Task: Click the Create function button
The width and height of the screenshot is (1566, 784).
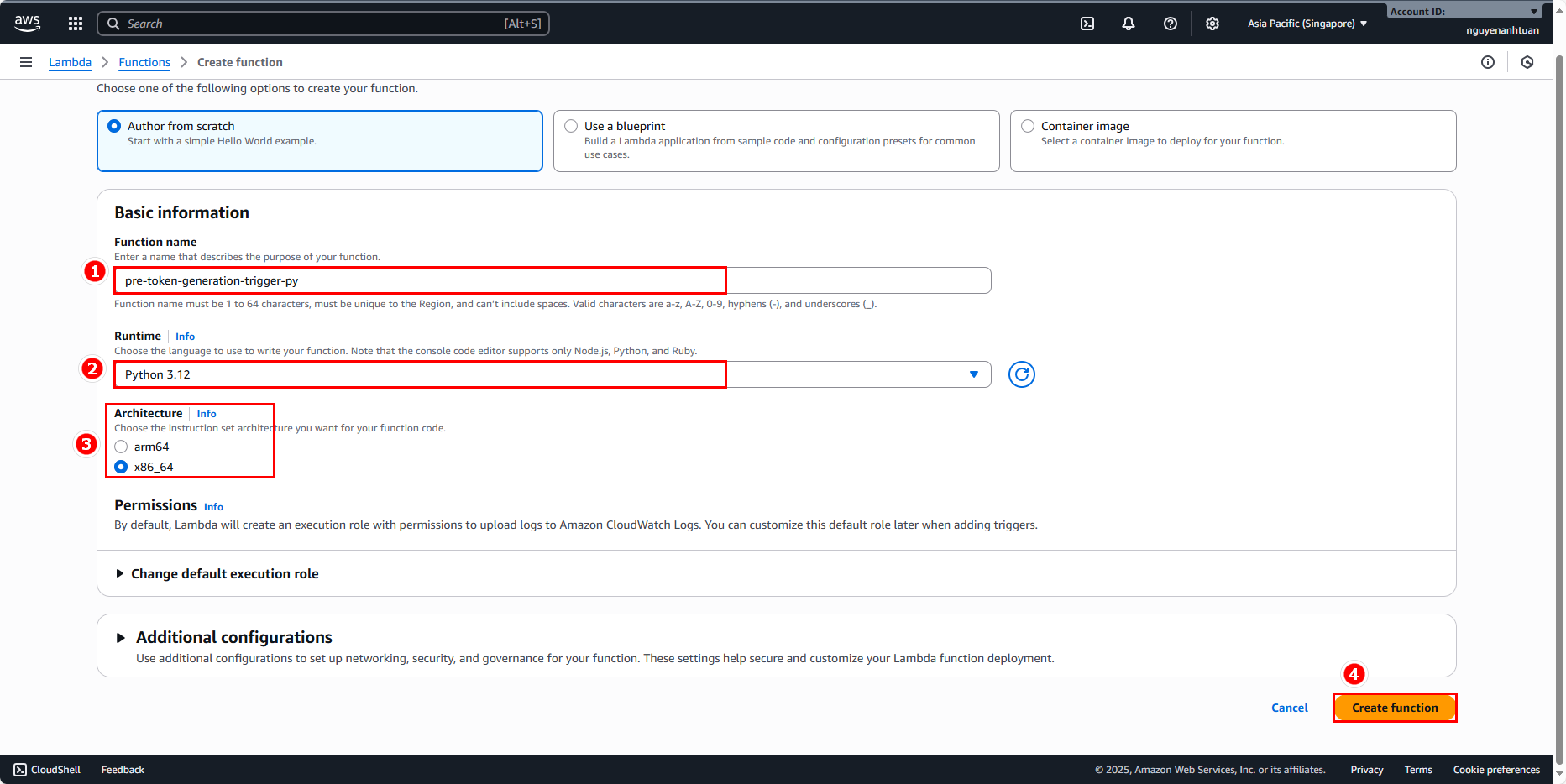Action: pyautogui.click(x=1395, y=708)
